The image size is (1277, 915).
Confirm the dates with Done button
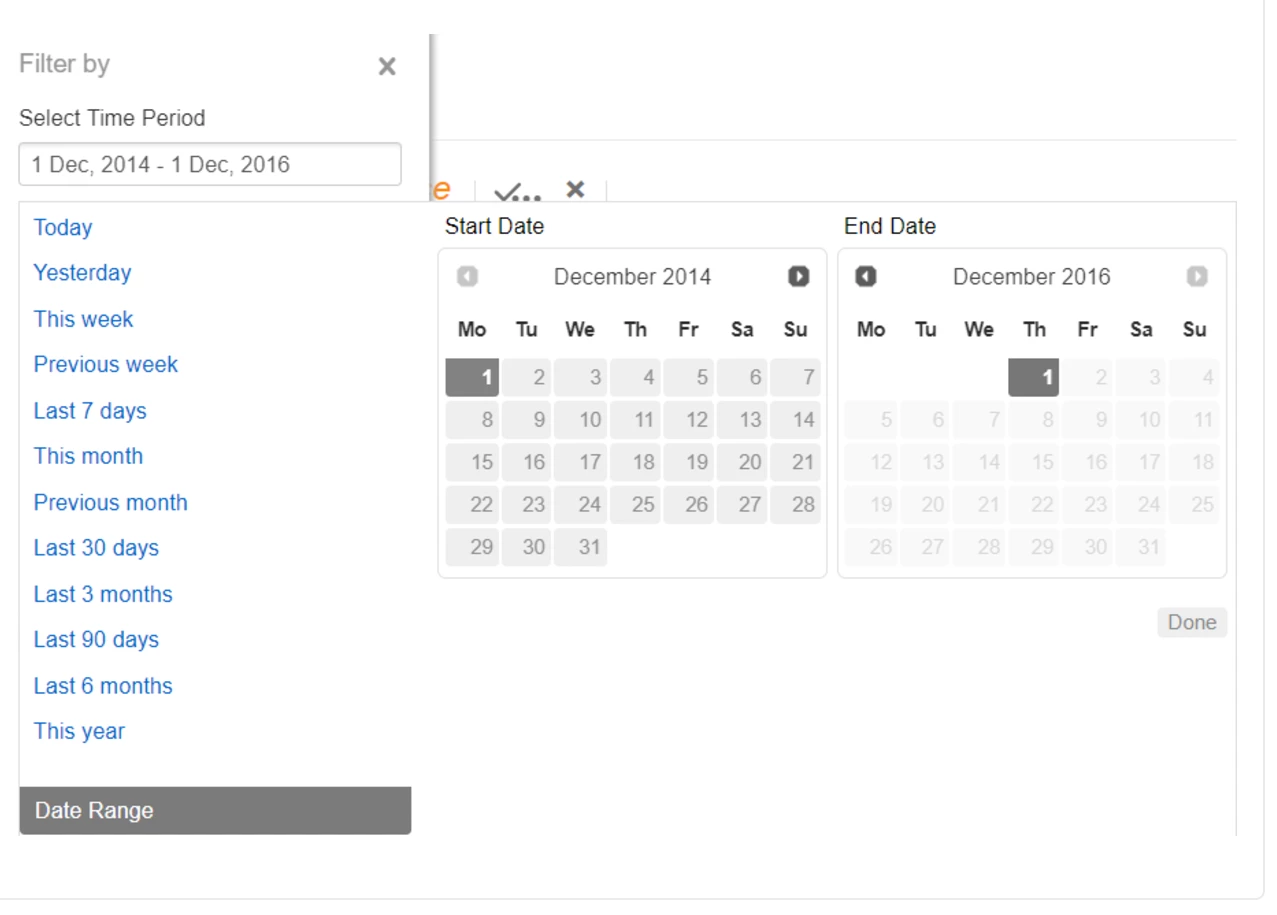1192,622
